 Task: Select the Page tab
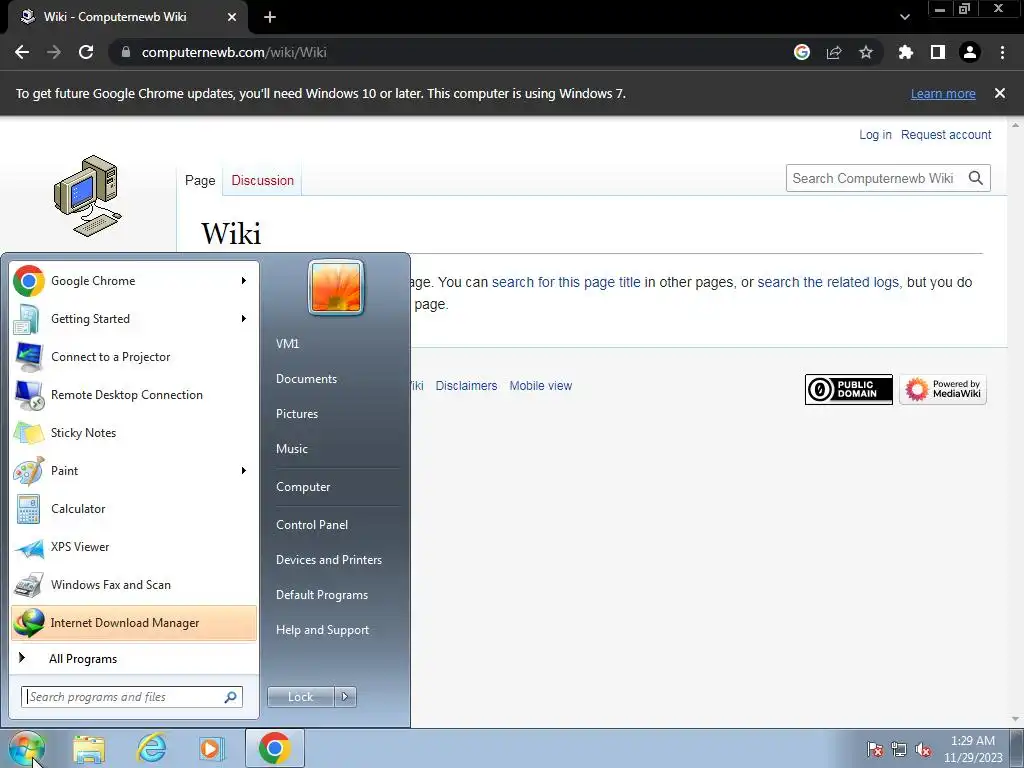coord(200,180)
